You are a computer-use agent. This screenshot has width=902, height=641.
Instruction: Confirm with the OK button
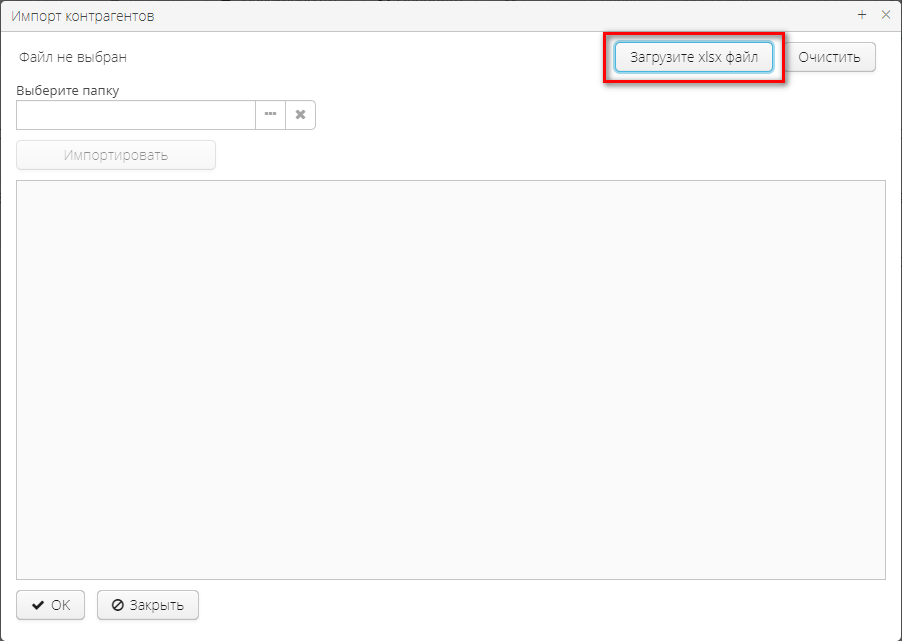(50, 605)
